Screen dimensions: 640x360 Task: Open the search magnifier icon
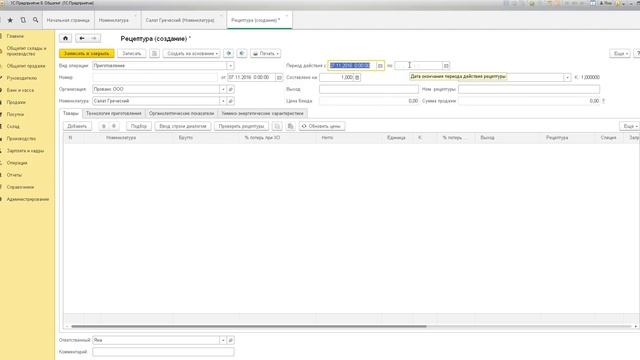click(x=36, y=20)
